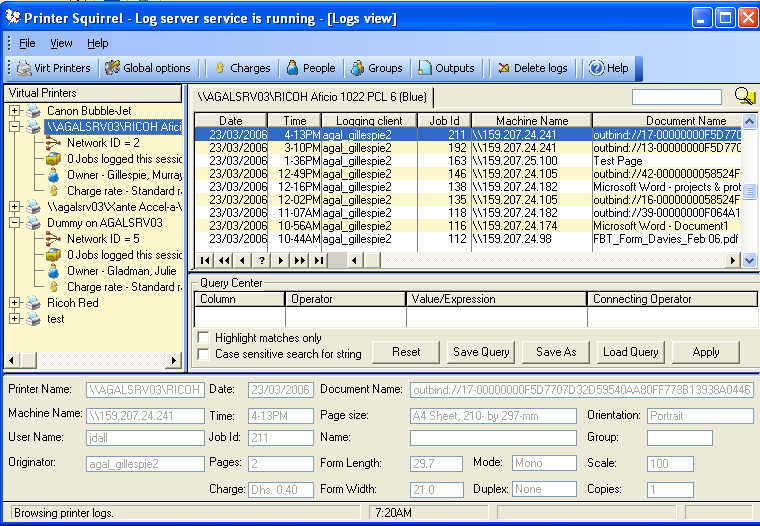Open the toolbar Help button
The height and width of the screenshot is (526, 760).
[x=608, y=68]
